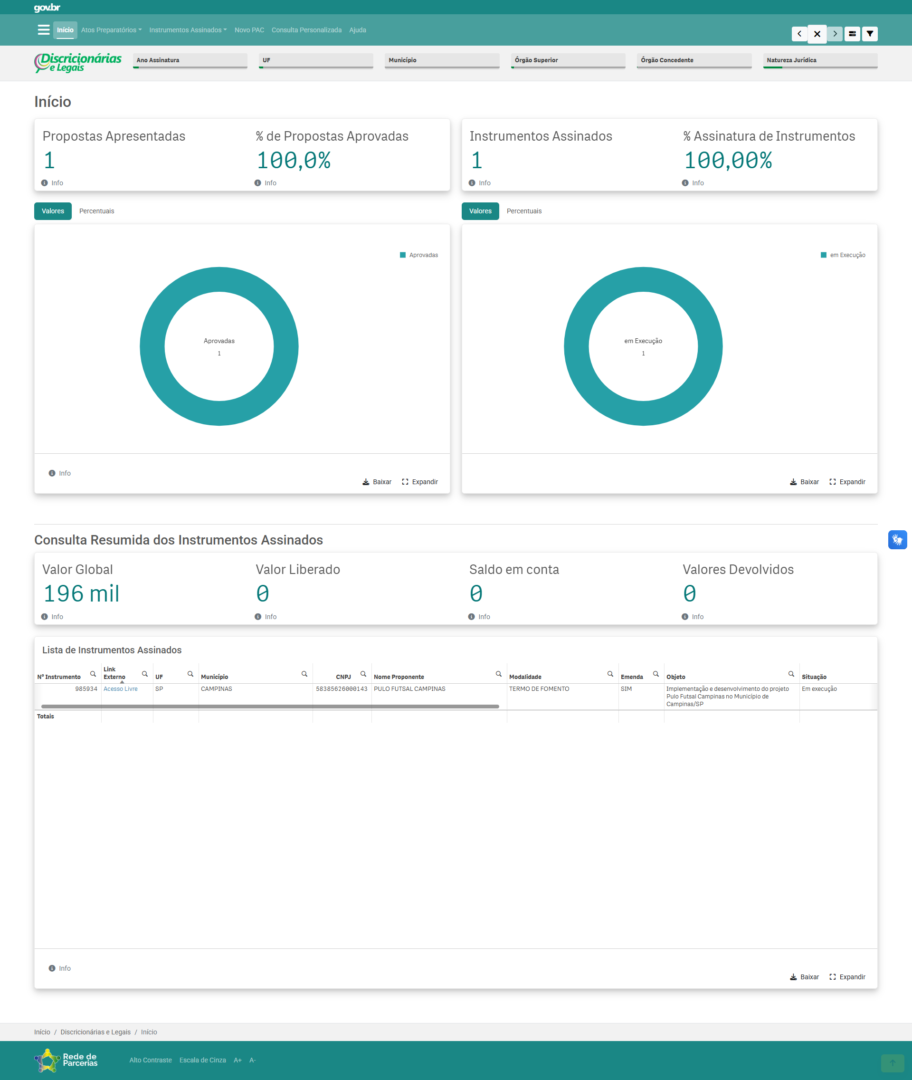Image resolution: width=912 pixels, height=1080 pixels.
Task: Expand the Atos Preparatórios dropdown menu
Action: coord(111,30)
